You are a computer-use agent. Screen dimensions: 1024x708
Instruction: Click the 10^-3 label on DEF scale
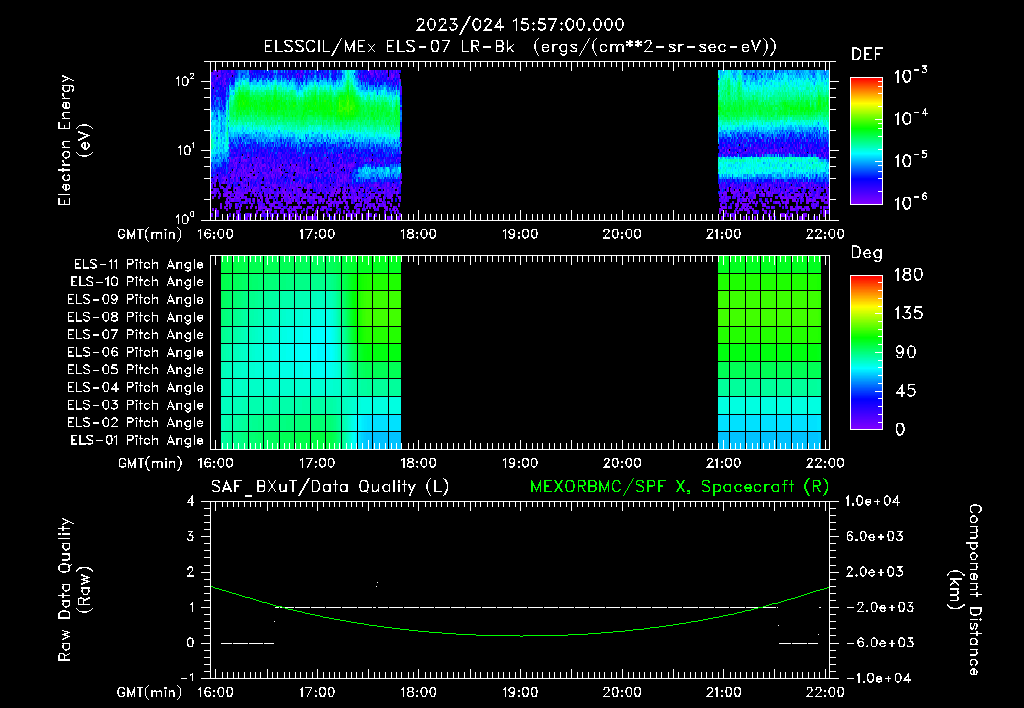pos(910,76)
